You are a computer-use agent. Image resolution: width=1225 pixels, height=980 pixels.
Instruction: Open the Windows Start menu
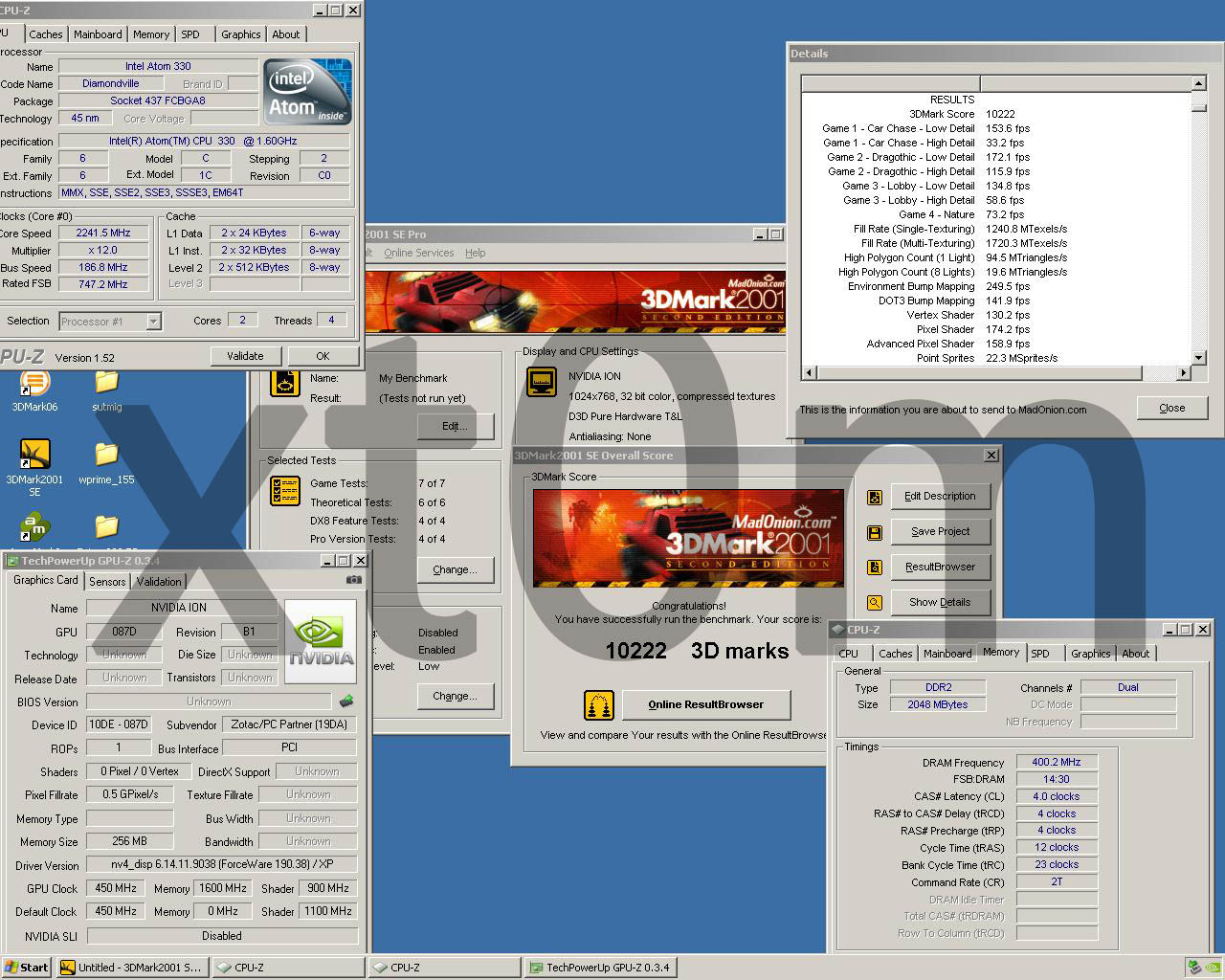(27, 968)
